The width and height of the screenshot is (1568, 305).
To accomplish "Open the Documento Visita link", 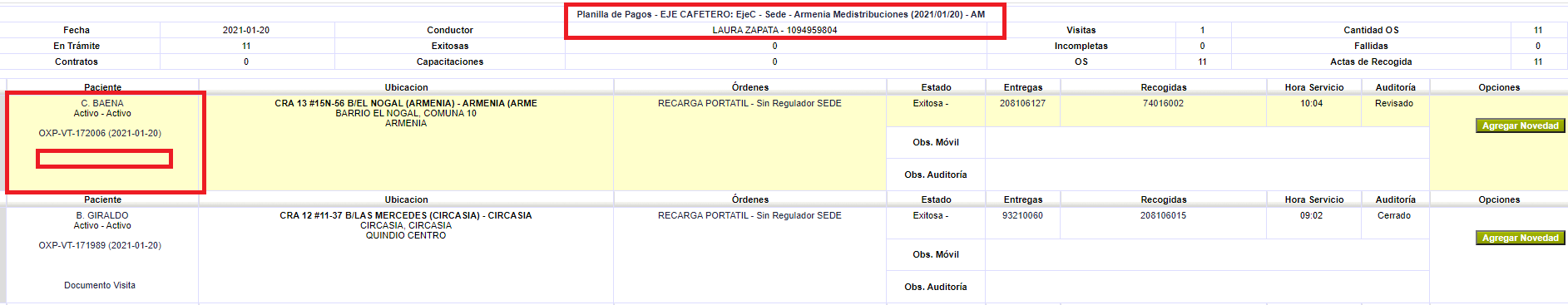I will 100,285.
